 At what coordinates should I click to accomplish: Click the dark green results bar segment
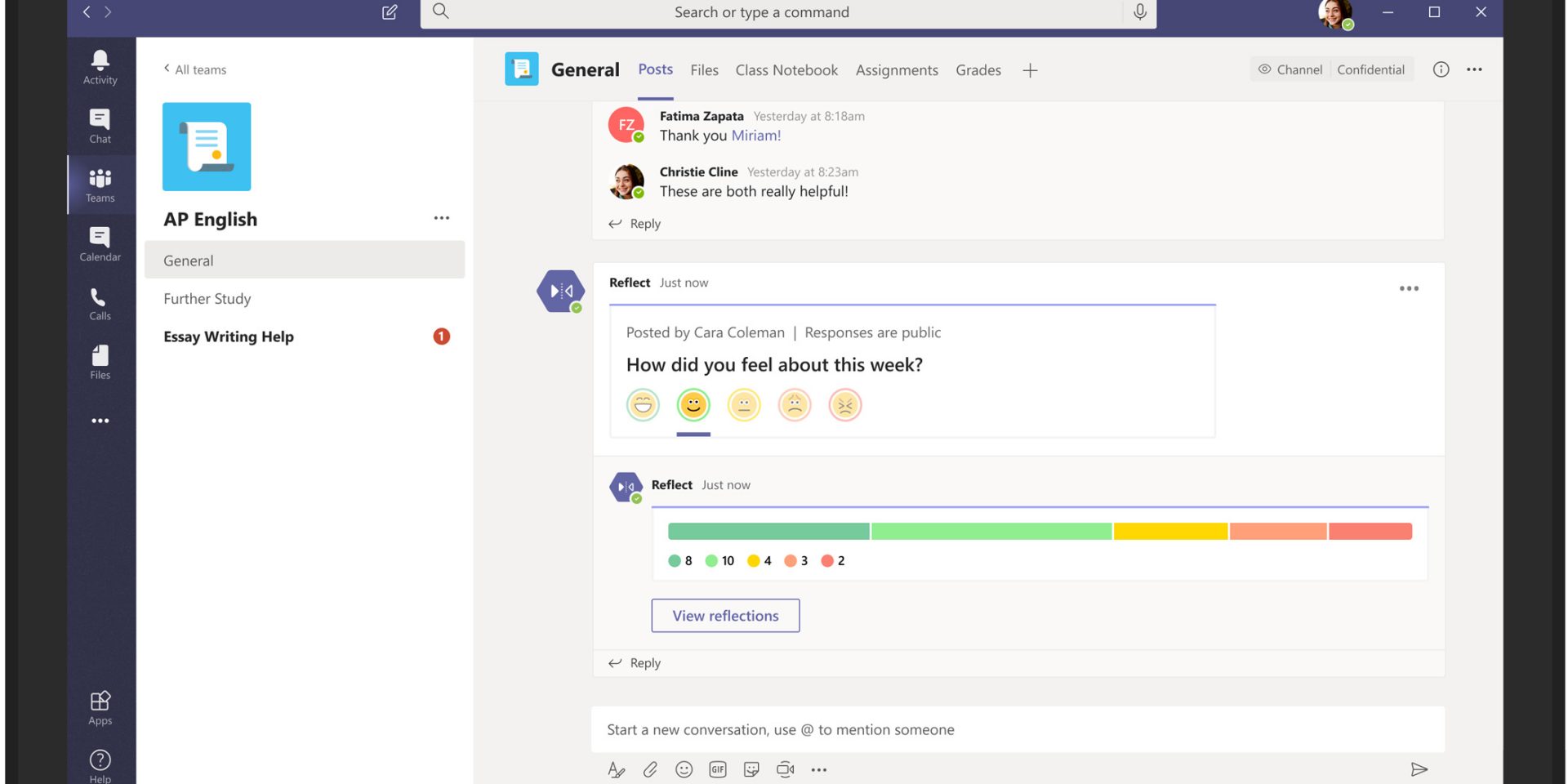pyautogui.click(x=768, y=532)
